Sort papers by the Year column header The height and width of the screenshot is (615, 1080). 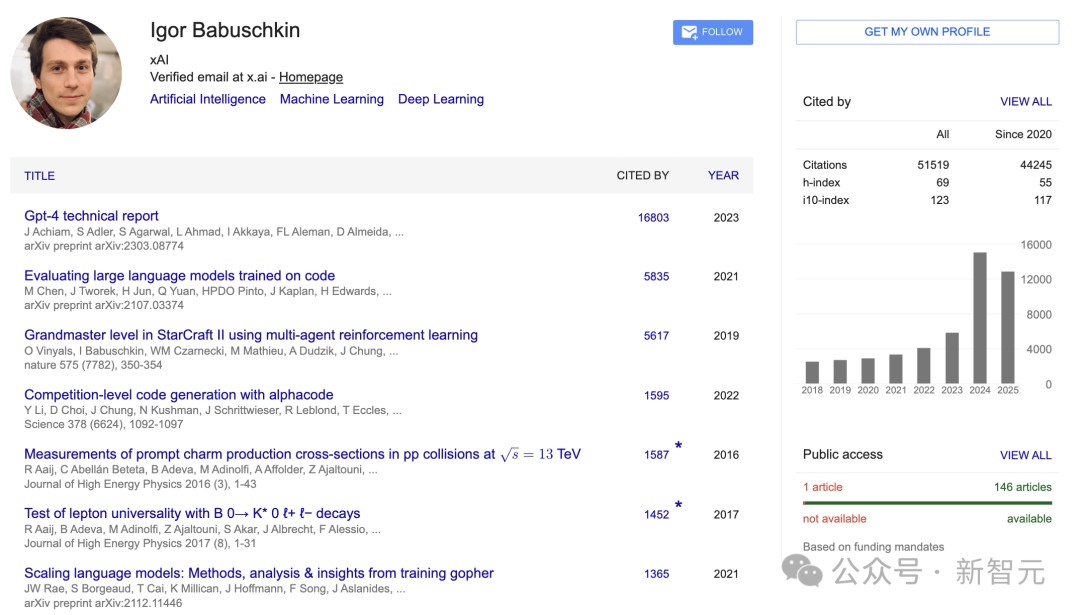click(723, 176)
